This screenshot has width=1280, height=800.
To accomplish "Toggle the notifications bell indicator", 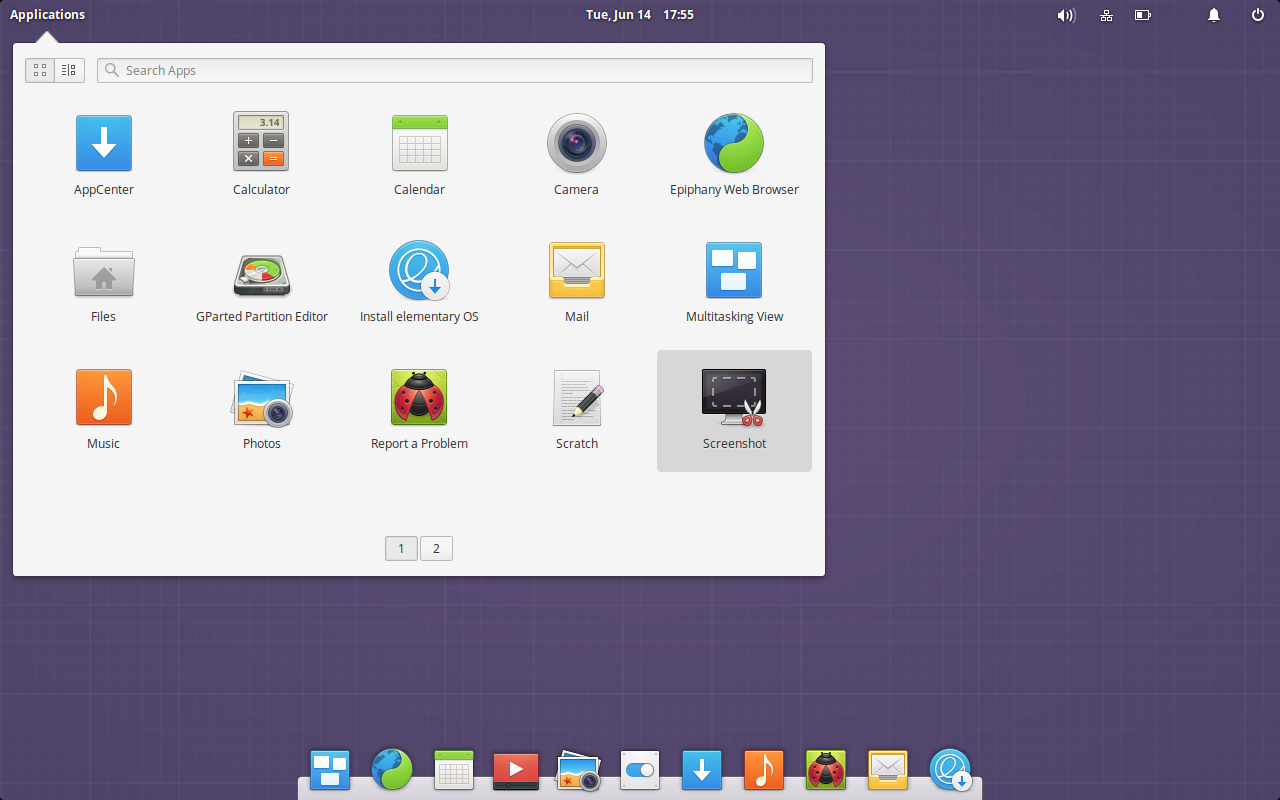I will (1213, 15).
